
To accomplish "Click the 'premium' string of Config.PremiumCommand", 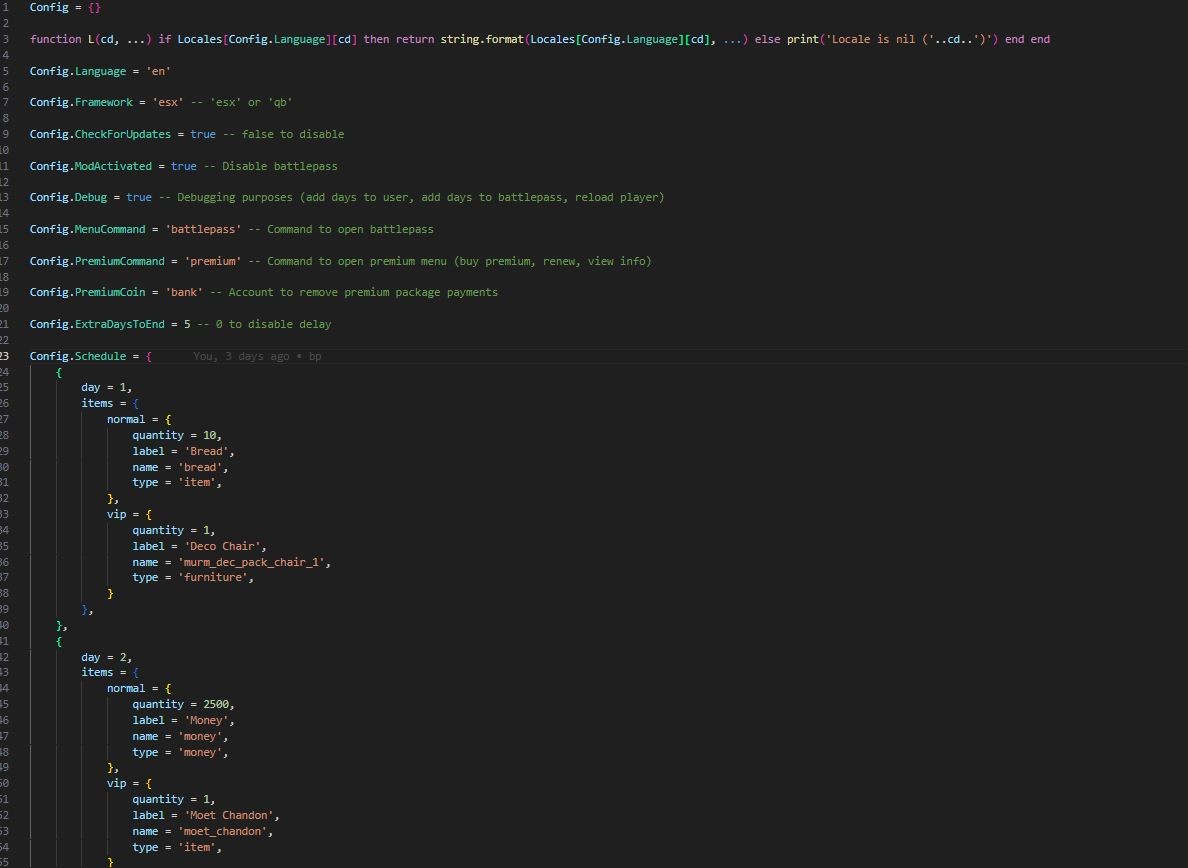I will pyautogui.click(x=213, y=261).
